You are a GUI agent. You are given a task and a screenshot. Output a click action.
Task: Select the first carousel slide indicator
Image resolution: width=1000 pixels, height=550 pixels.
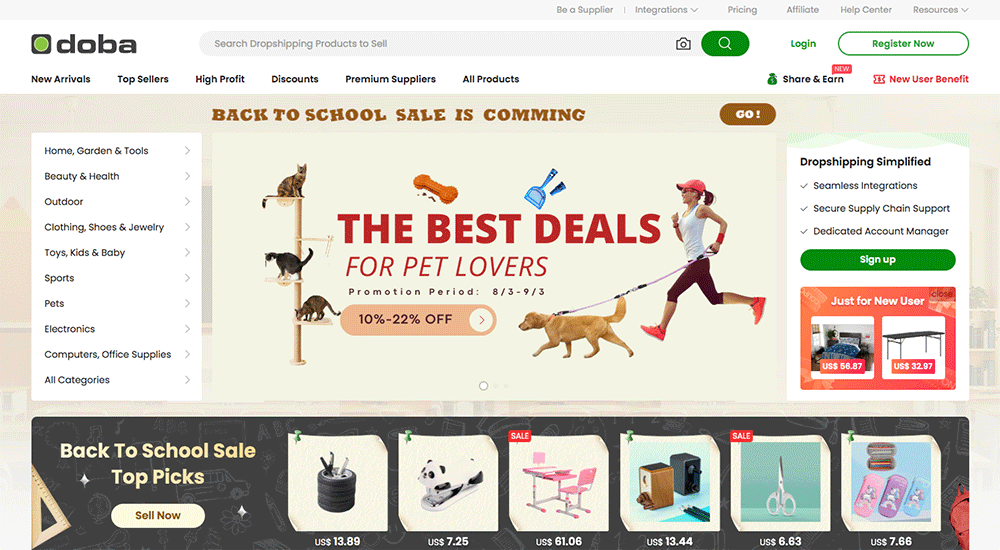click(x=483, y=386)
